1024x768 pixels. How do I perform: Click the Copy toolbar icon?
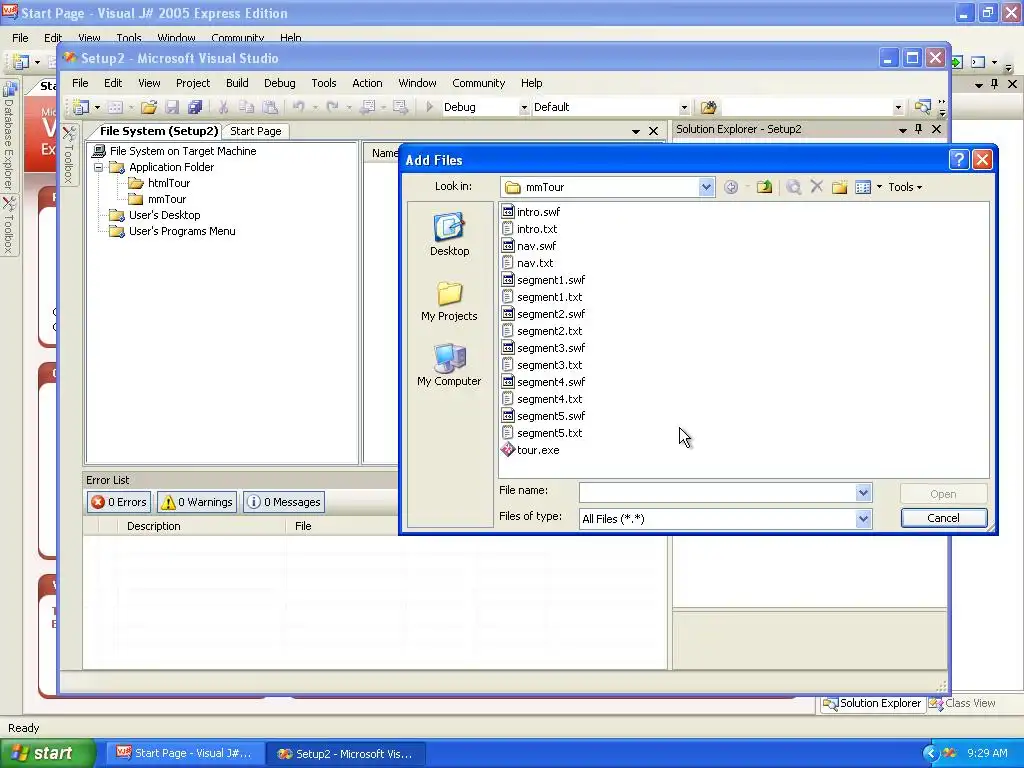point(246,107)
